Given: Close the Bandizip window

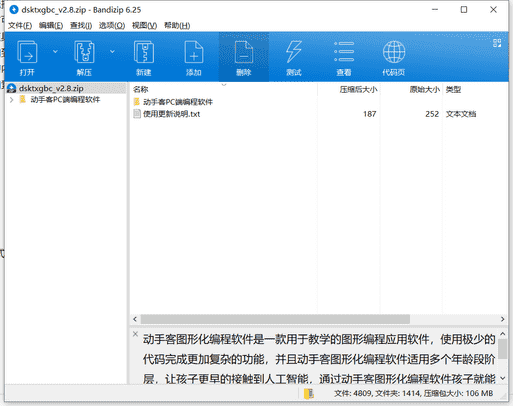Looking at the screenshot, I should [x=494, y=10].
